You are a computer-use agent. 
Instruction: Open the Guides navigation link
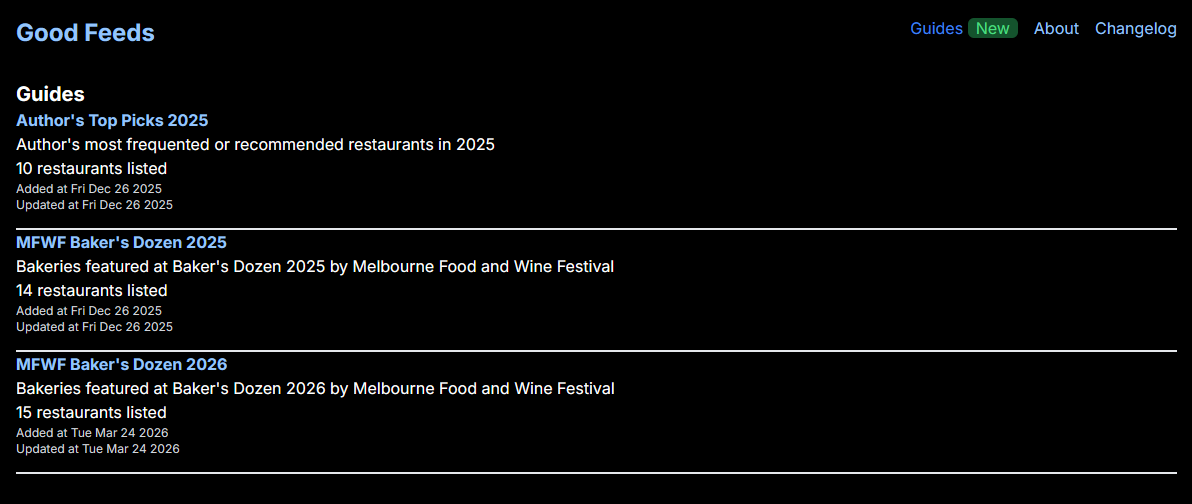pos(936,29)
